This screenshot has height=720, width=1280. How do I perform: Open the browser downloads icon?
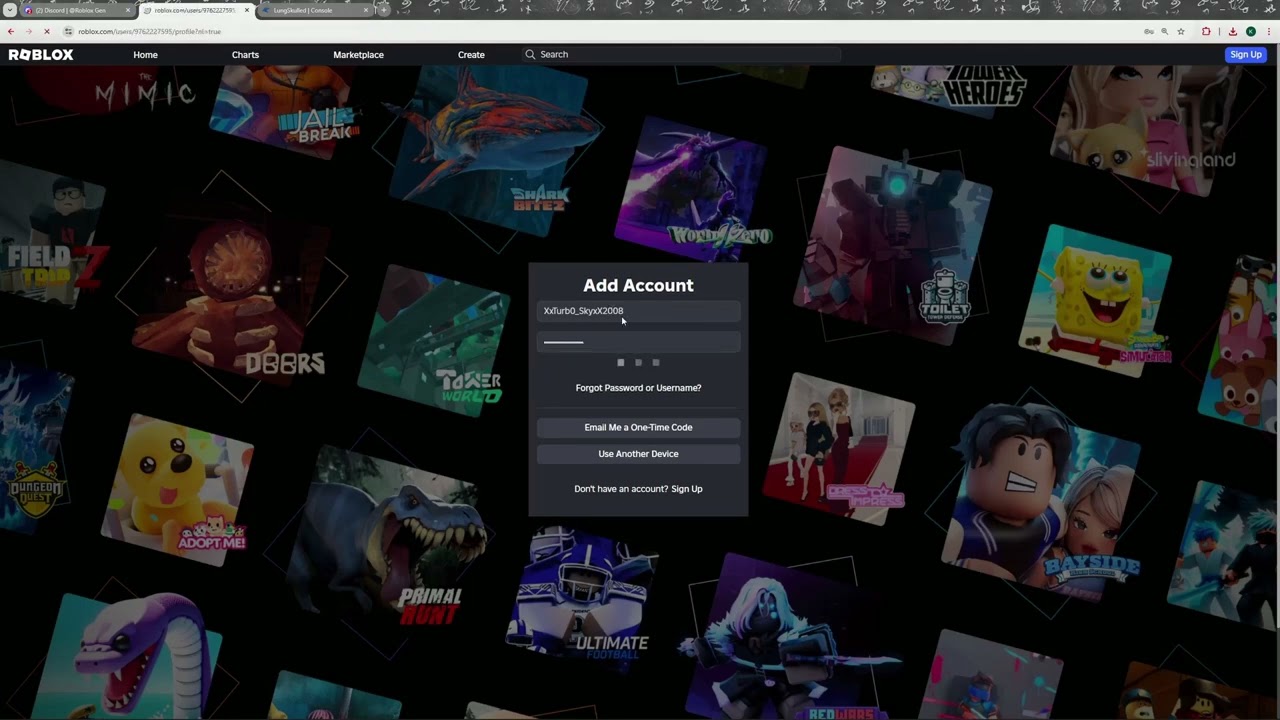[x=1233, y=32]
